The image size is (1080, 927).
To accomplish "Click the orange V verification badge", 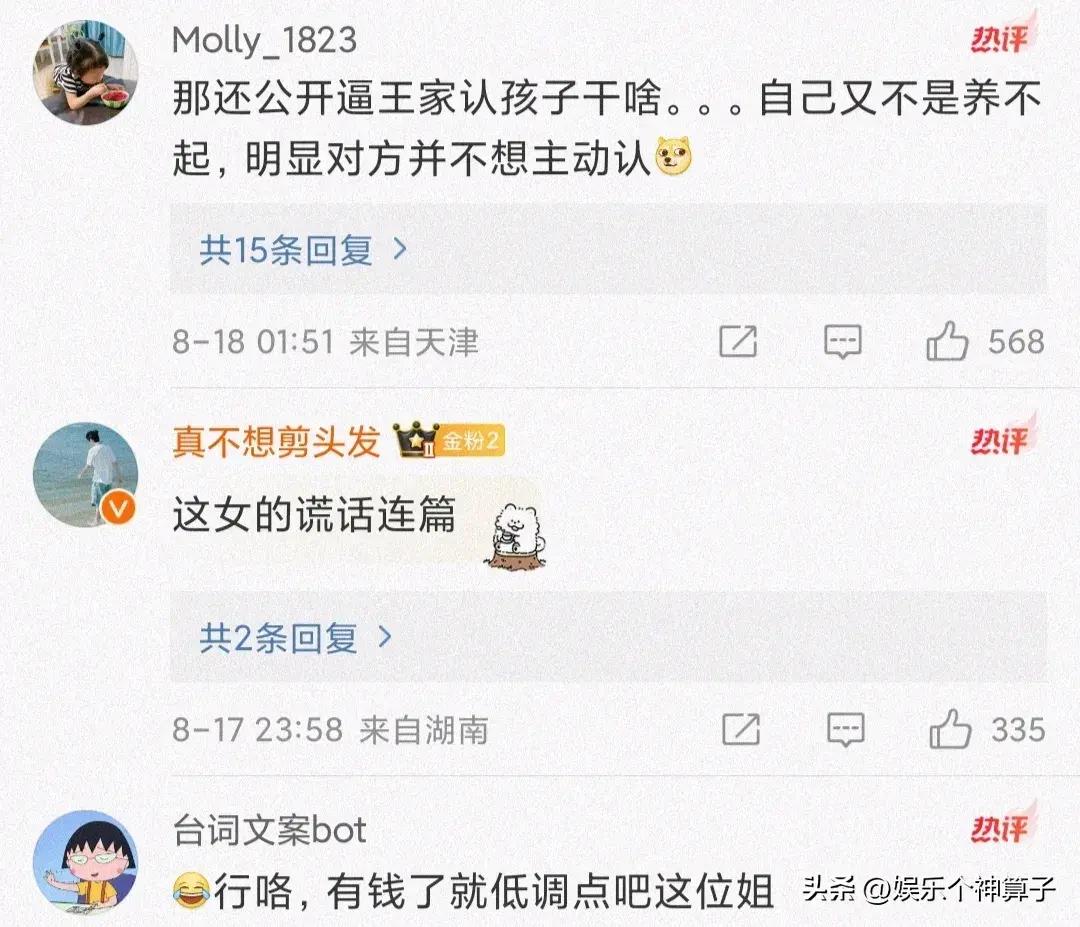I will pos(118,509).
